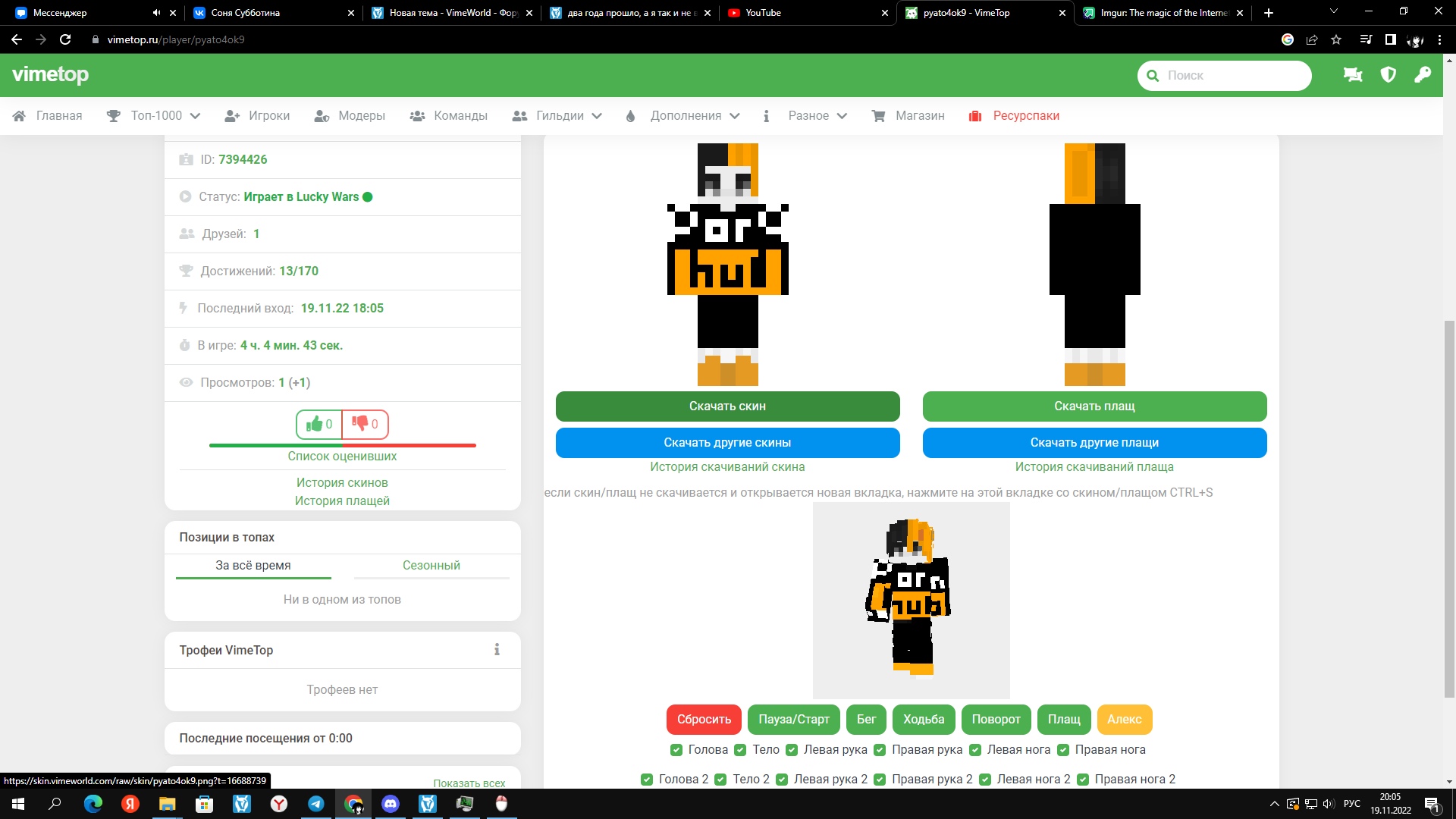
Task: Click the Поиск search field
Action: [1225, 75]
